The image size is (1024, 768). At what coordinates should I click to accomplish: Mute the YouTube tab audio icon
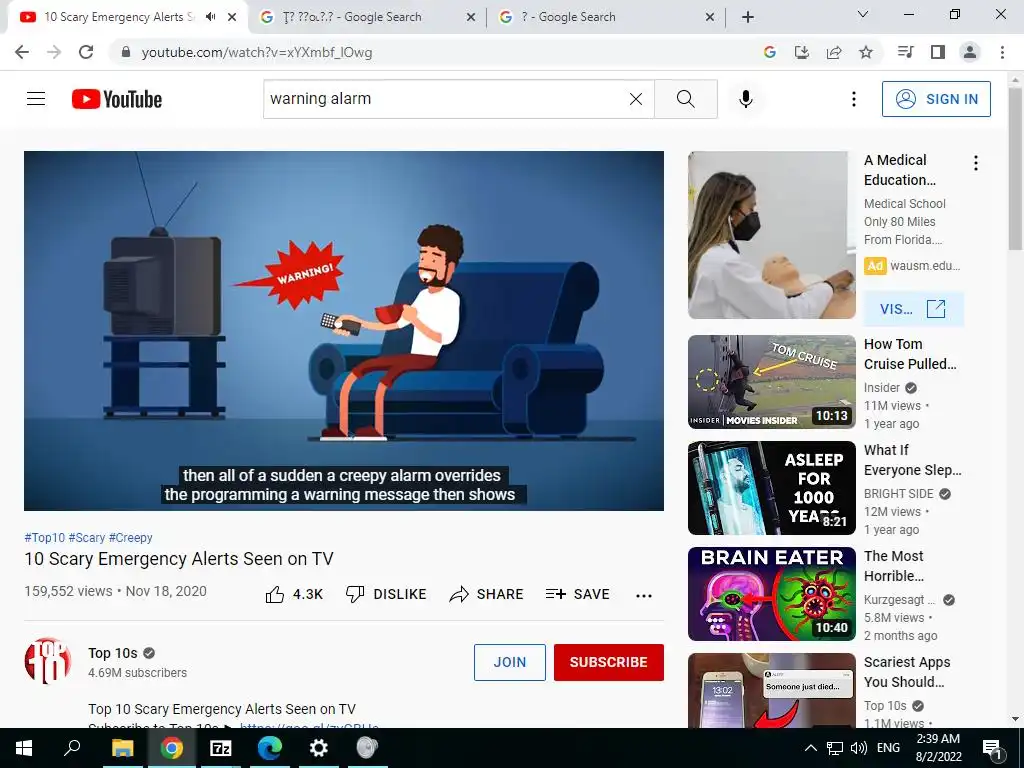[x=210, y=17]
